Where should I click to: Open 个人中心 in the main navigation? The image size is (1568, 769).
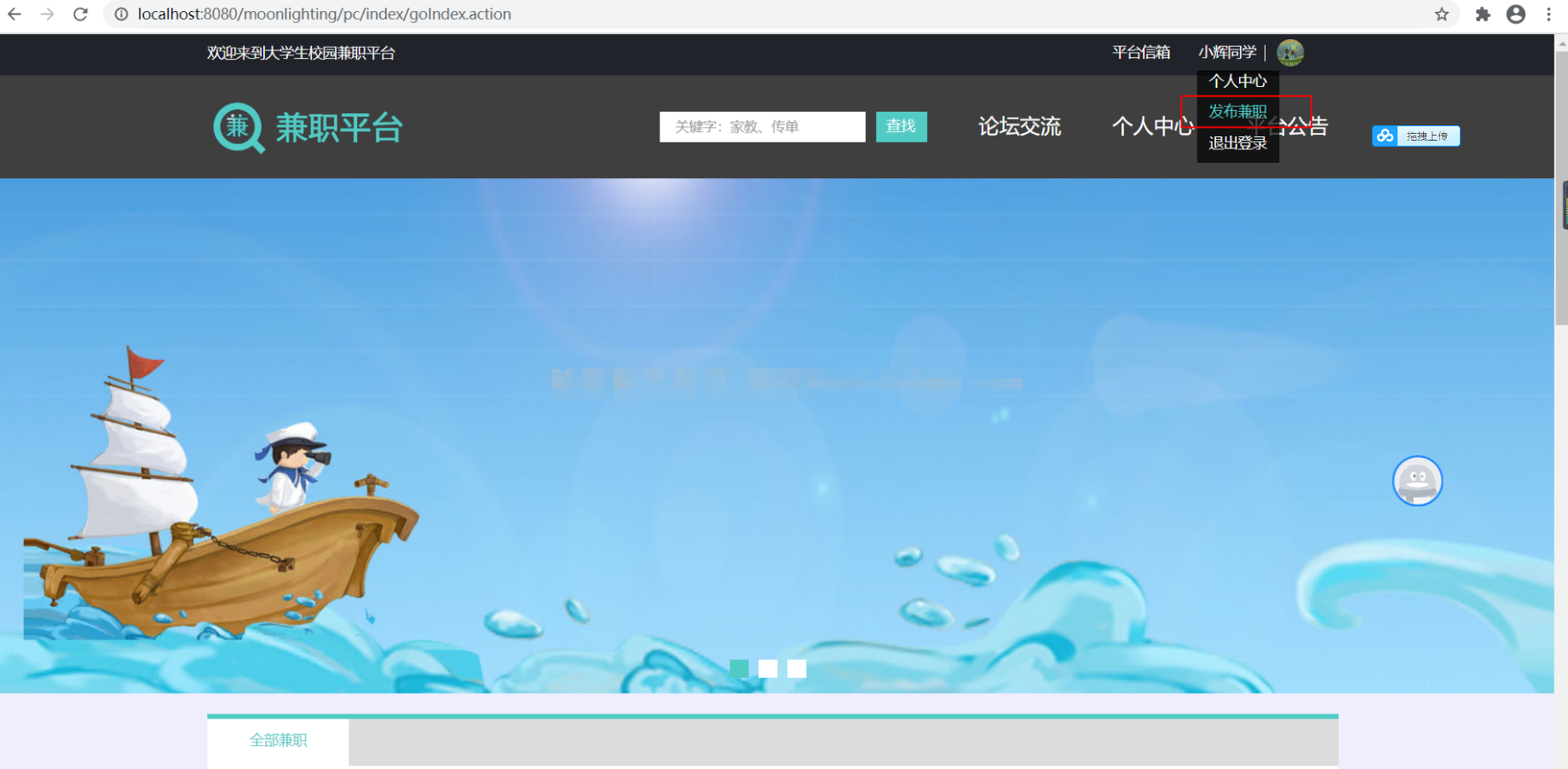pos(1153,127)
